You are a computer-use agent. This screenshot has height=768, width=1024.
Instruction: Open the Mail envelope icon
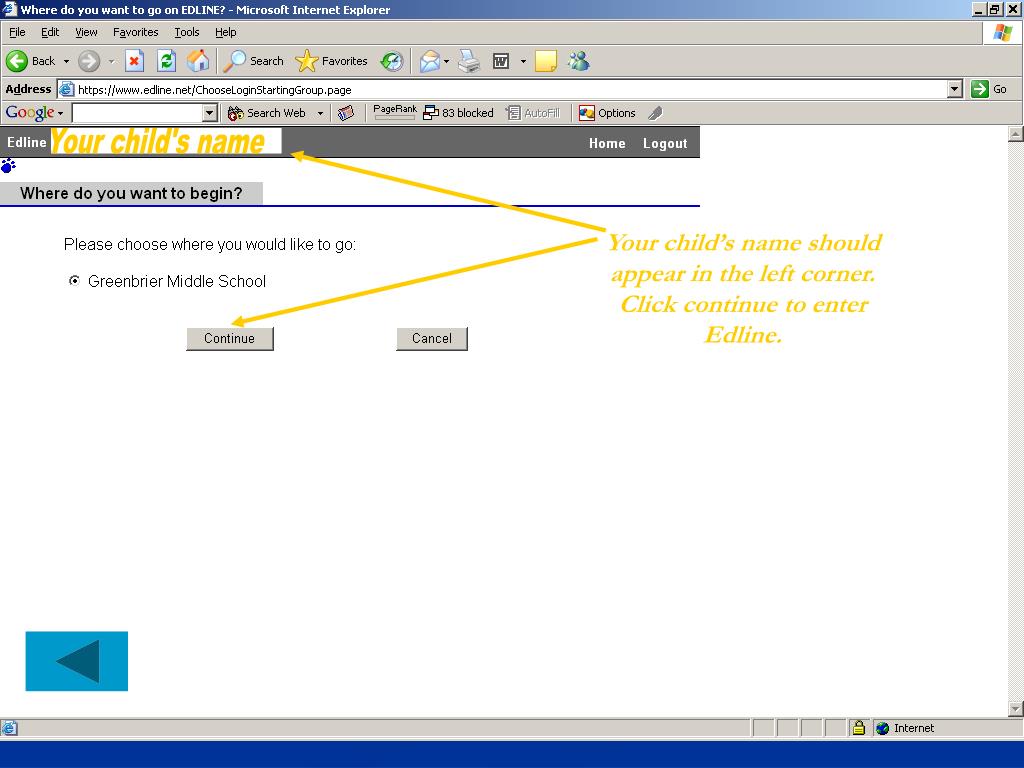pos(430,61)
